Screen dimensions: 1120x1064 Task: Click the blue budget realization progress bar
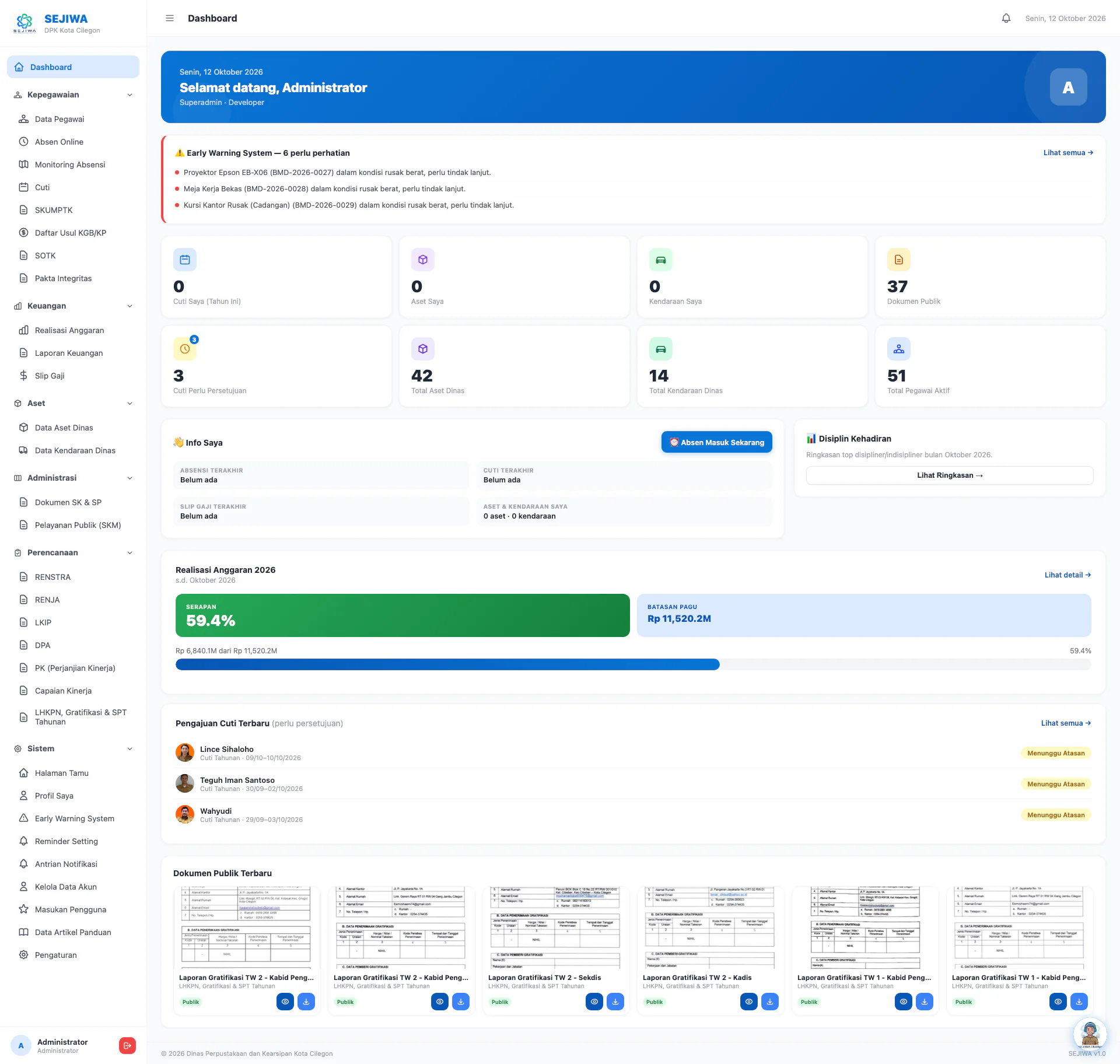coord(447,664)
